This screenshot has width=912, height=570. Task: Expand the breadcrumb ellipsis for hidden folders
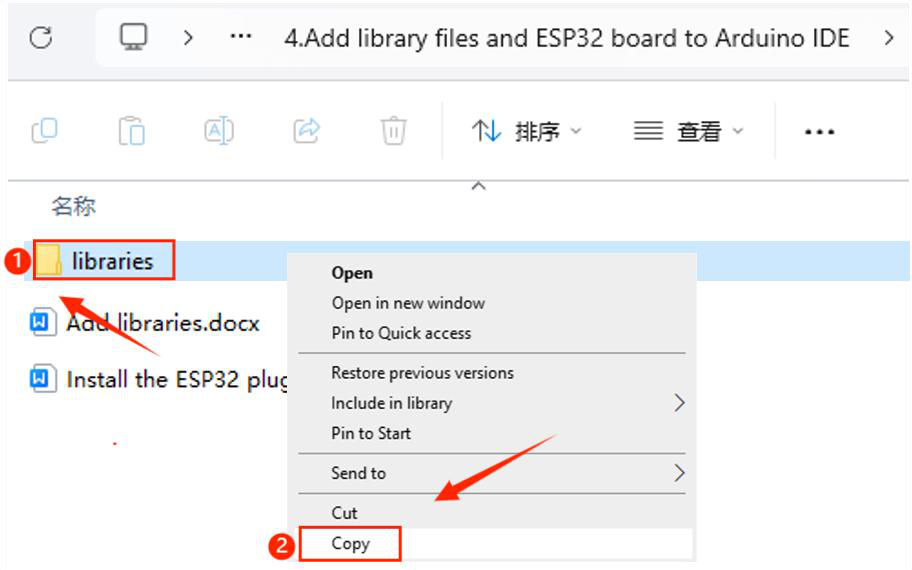241,37
